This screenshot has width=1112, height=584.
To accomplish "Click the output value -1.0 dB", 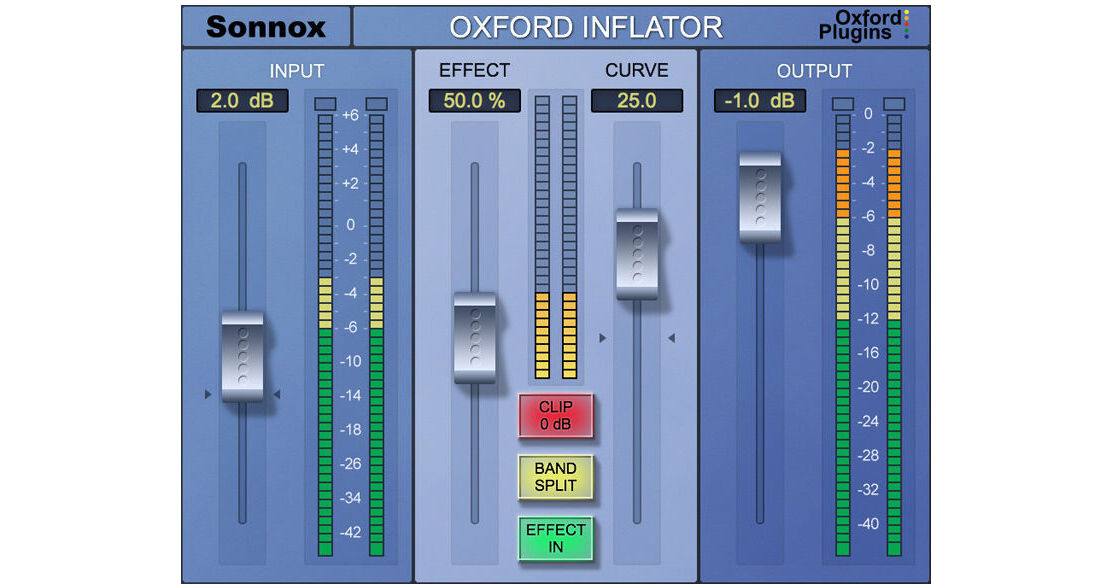I will 760,101.
